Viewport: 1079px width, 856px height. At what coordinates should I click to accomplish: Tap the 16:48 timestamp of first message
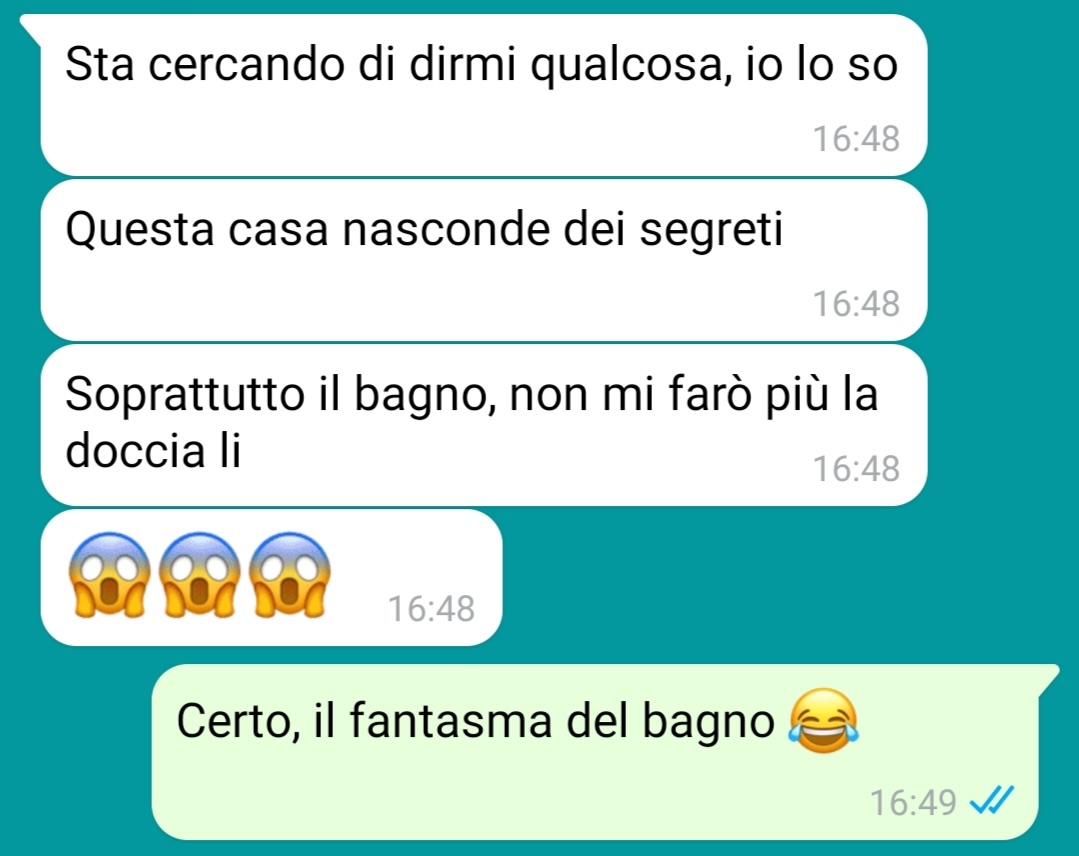856,138
